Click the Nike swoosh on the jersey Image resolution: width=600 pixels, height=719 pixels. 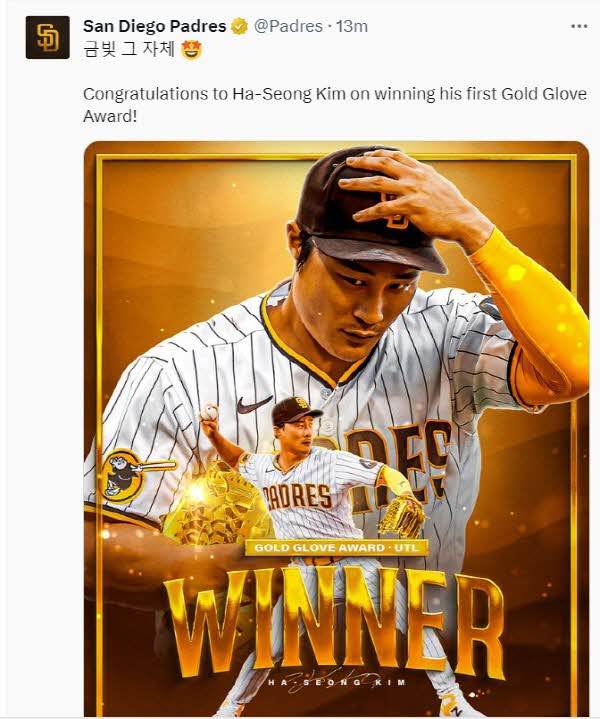(254, 404)
